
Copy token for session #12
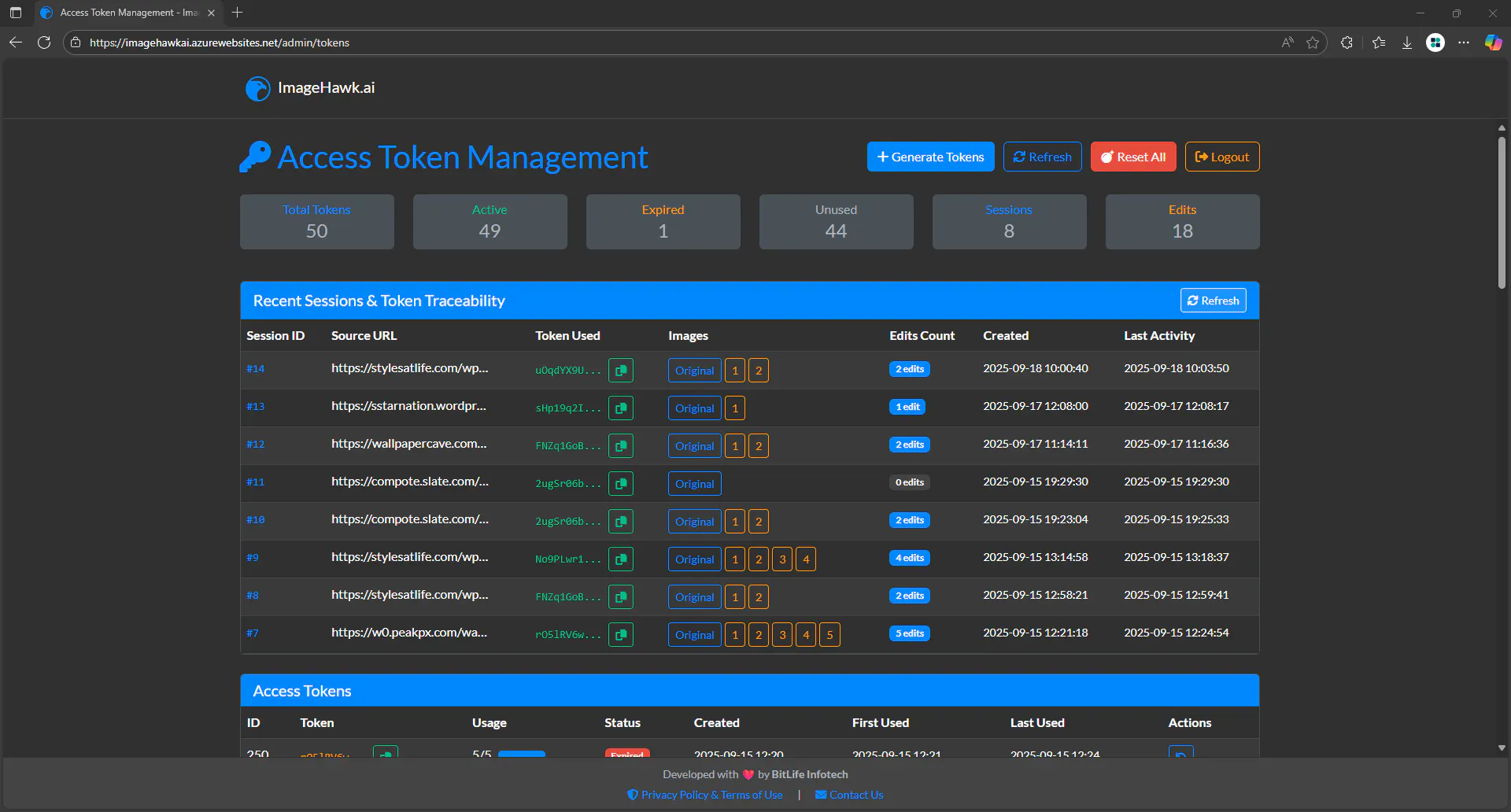(x=621, y=445)
